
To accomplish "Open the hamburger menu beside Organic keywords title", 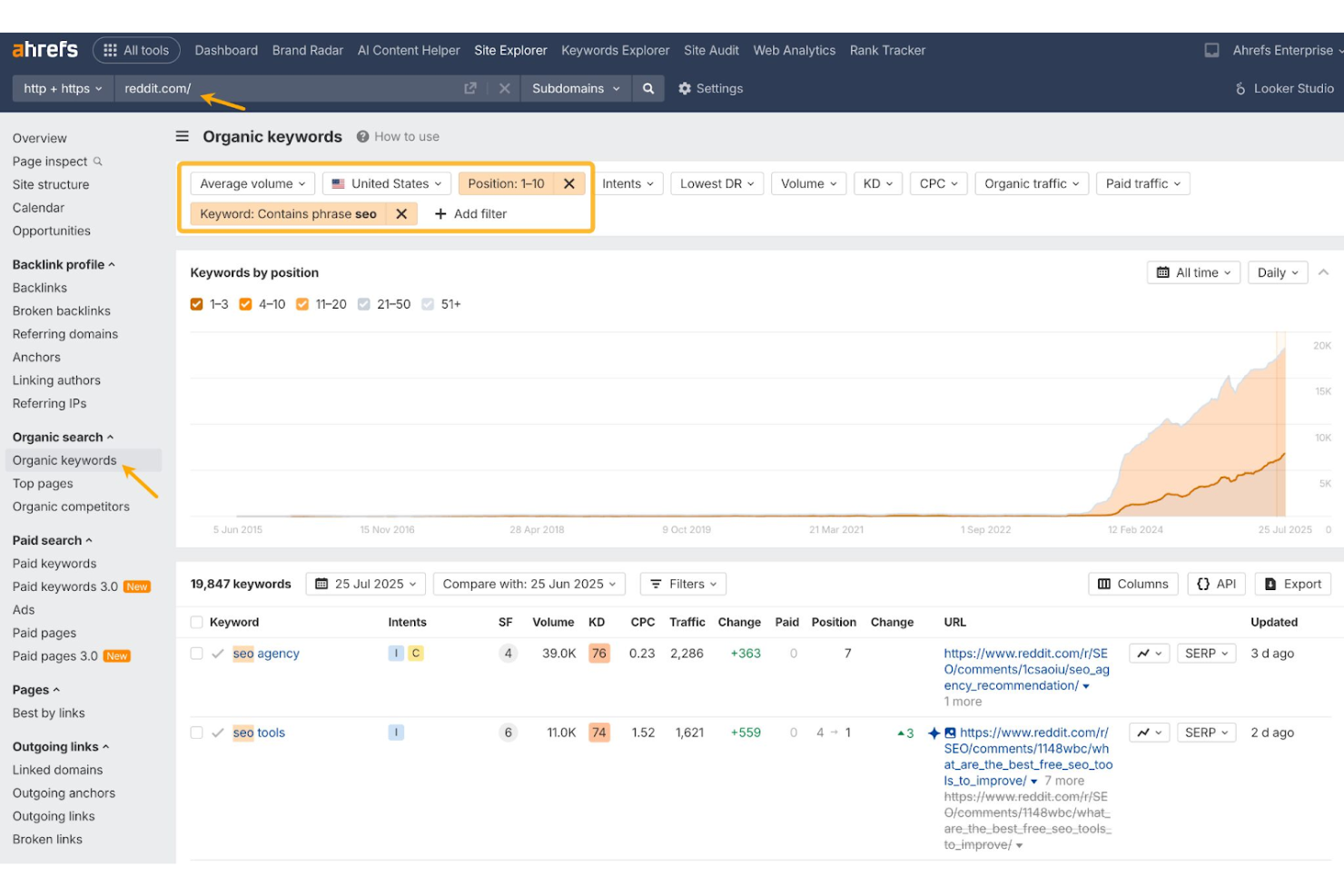I will click(x=182, y=136).
